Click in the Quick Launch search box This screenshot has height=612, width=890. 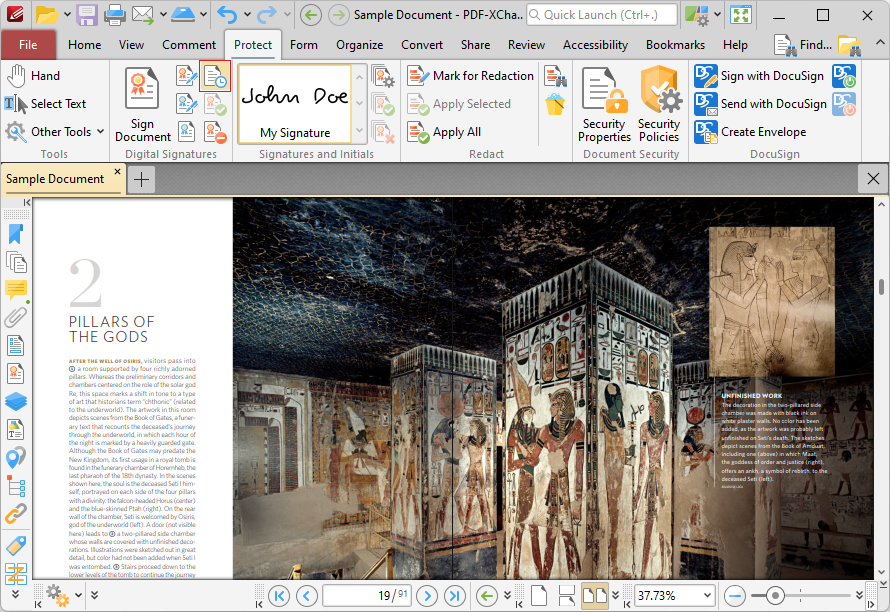click(602, 15)
